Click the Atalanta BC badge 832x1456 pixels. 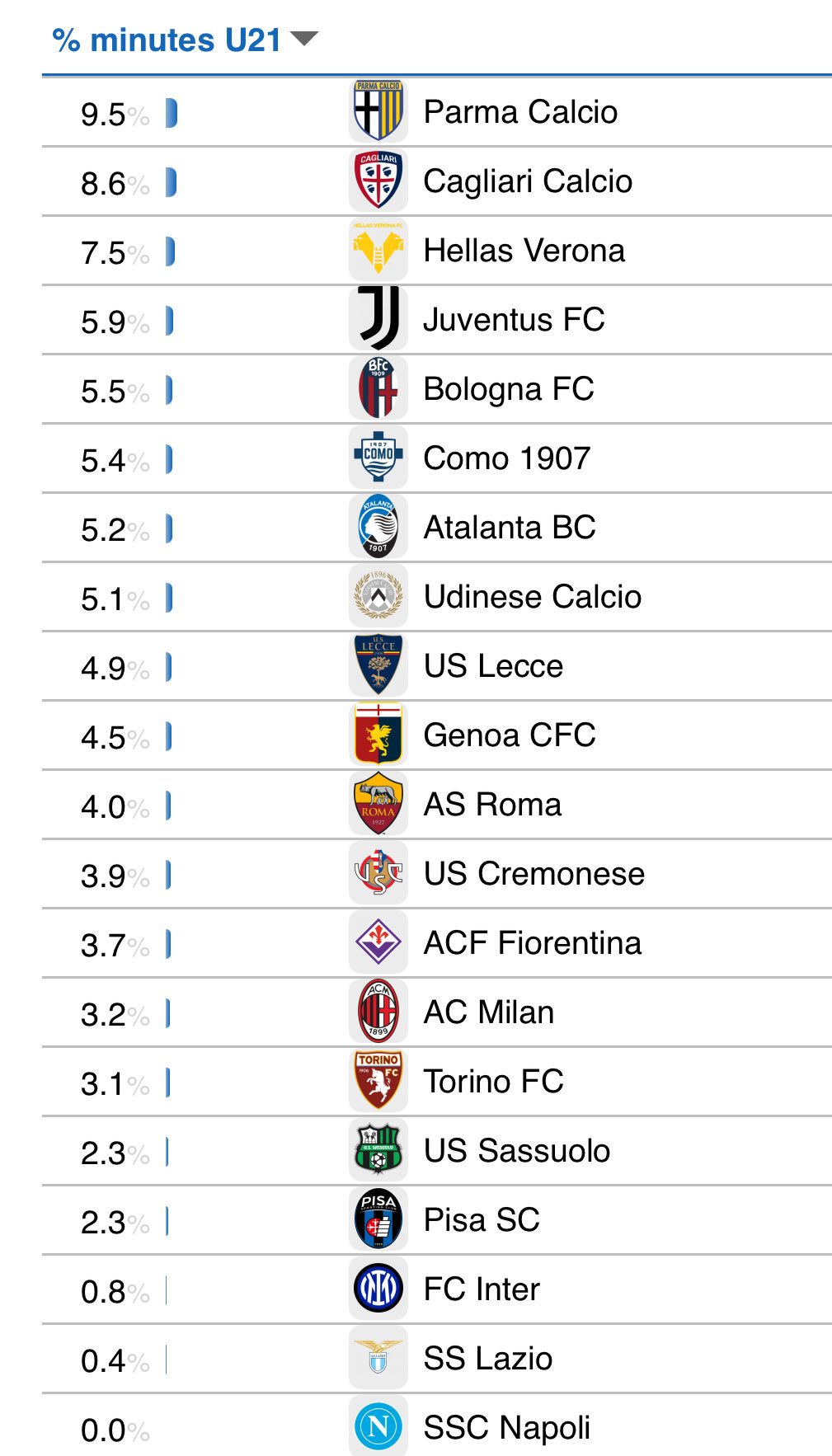(x=377, y=527)
